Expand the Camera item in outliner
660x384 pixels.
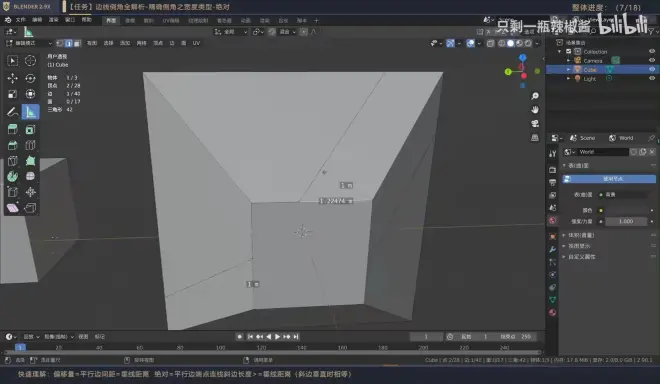pos(568,61)
